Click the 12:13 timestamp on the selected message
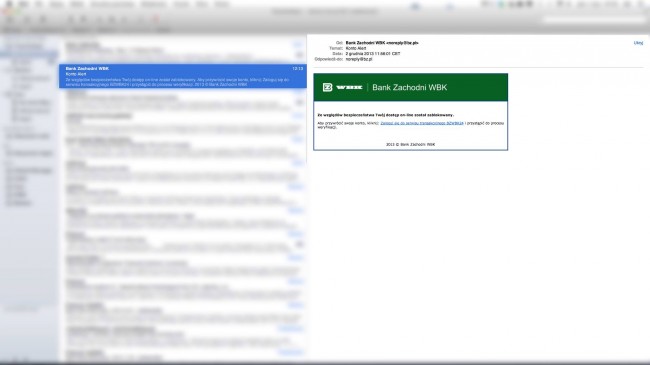The width and height of the screenshot is (650, 365). [297, 68]
